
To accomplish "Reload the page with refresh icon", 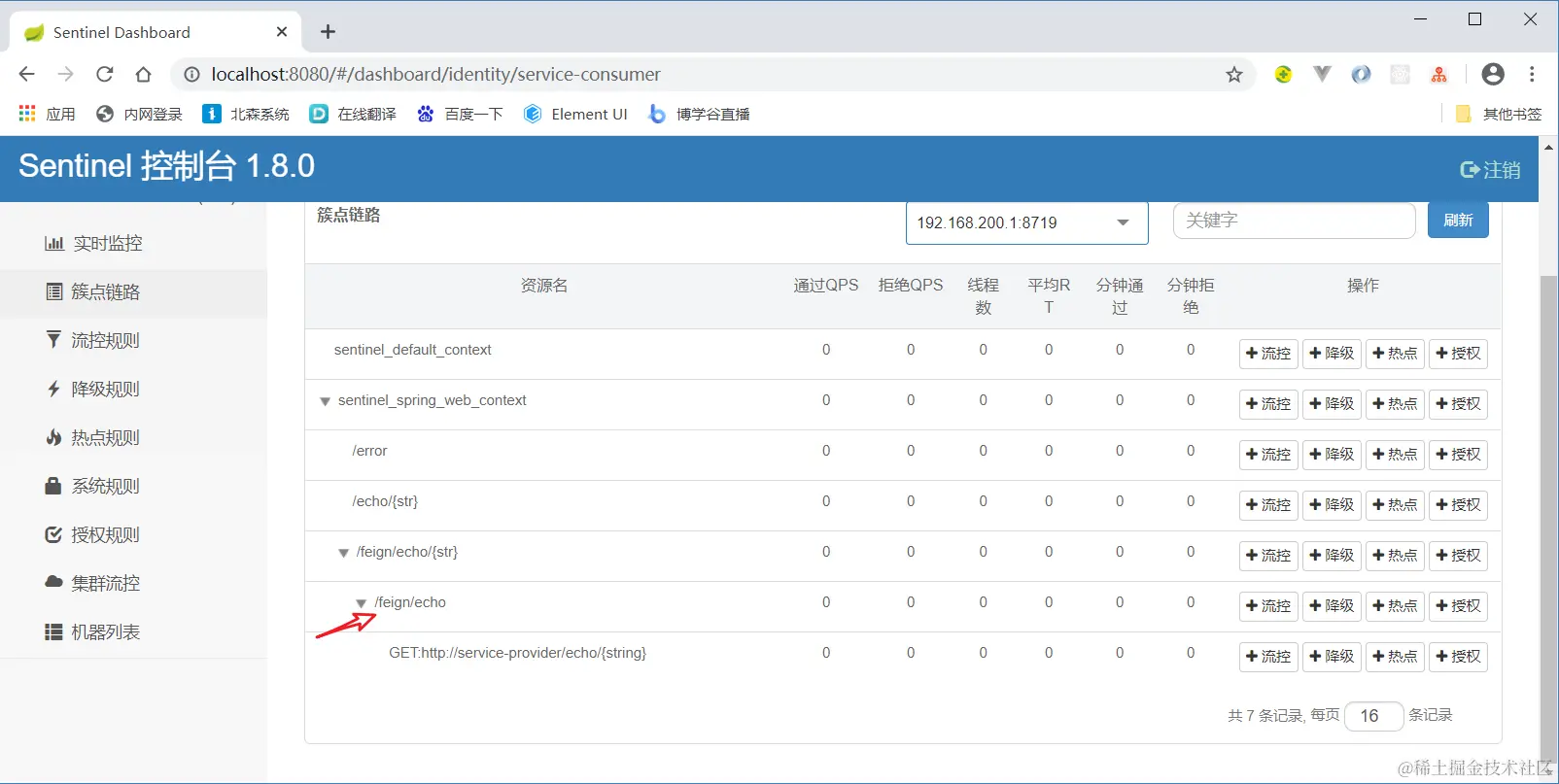I will click(x=104, y=74).
